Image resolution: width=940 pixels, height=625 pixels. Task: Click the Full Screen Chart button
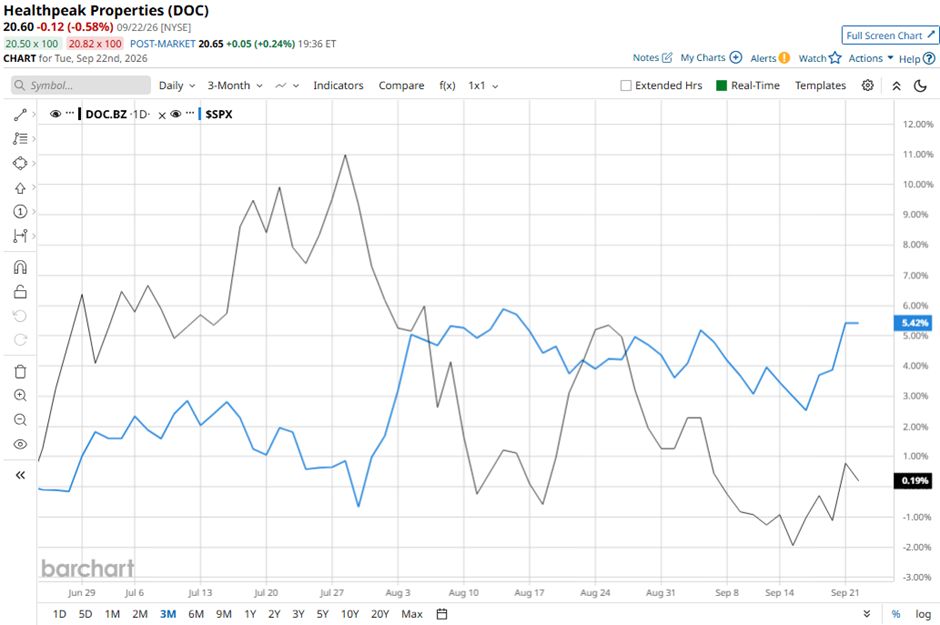coord(890,35)
